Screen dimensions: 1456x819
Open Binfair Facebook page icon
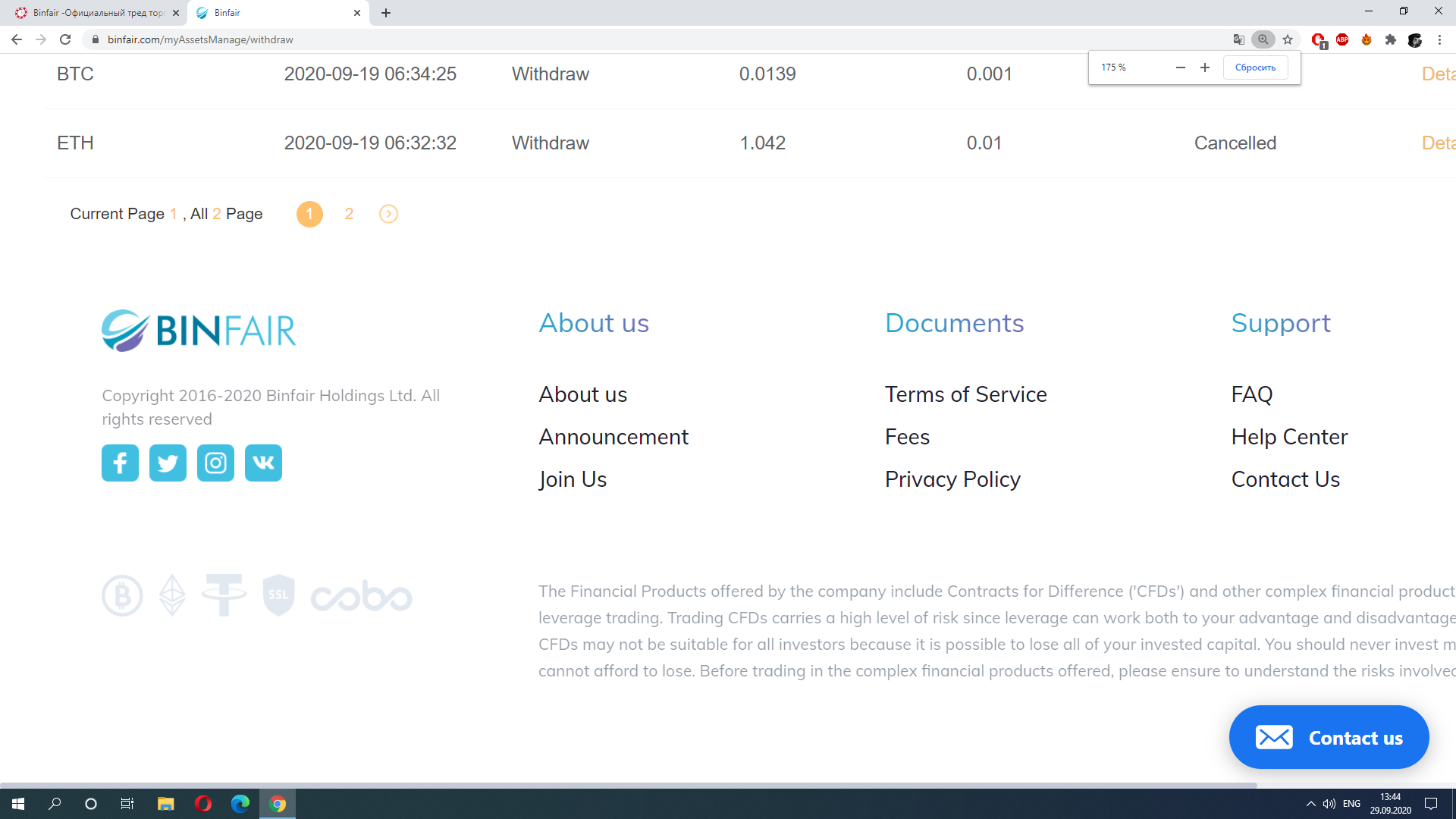[x=120, y=463]
